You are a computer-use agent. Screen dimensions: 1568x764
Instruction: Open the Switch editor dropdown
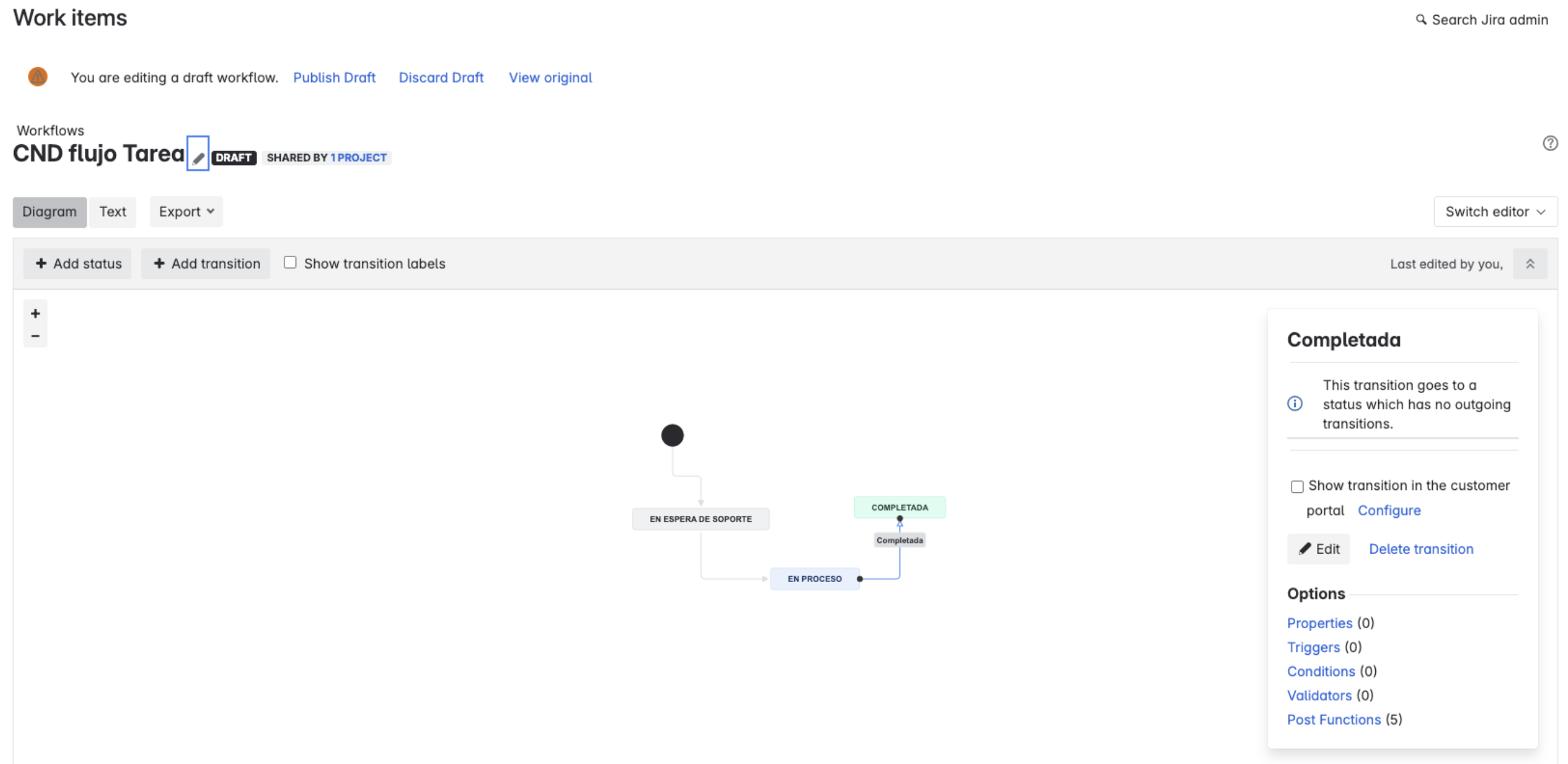tap(1495, 211)
